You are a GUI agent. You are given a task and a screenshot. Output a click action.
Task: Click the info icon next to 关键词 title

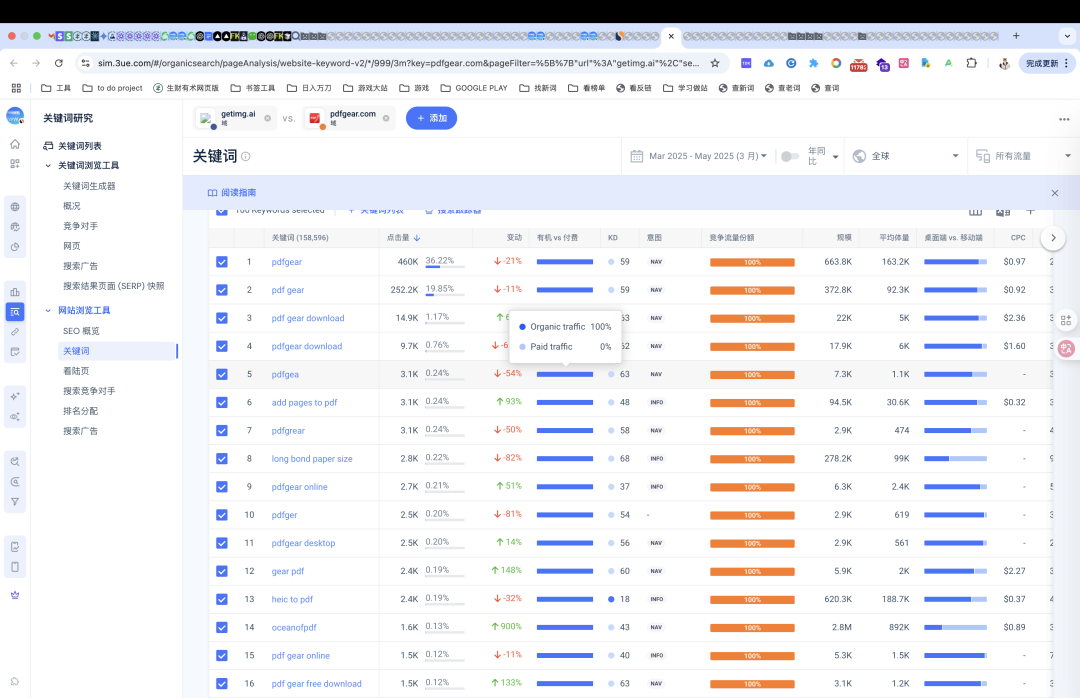pos(246,156)
